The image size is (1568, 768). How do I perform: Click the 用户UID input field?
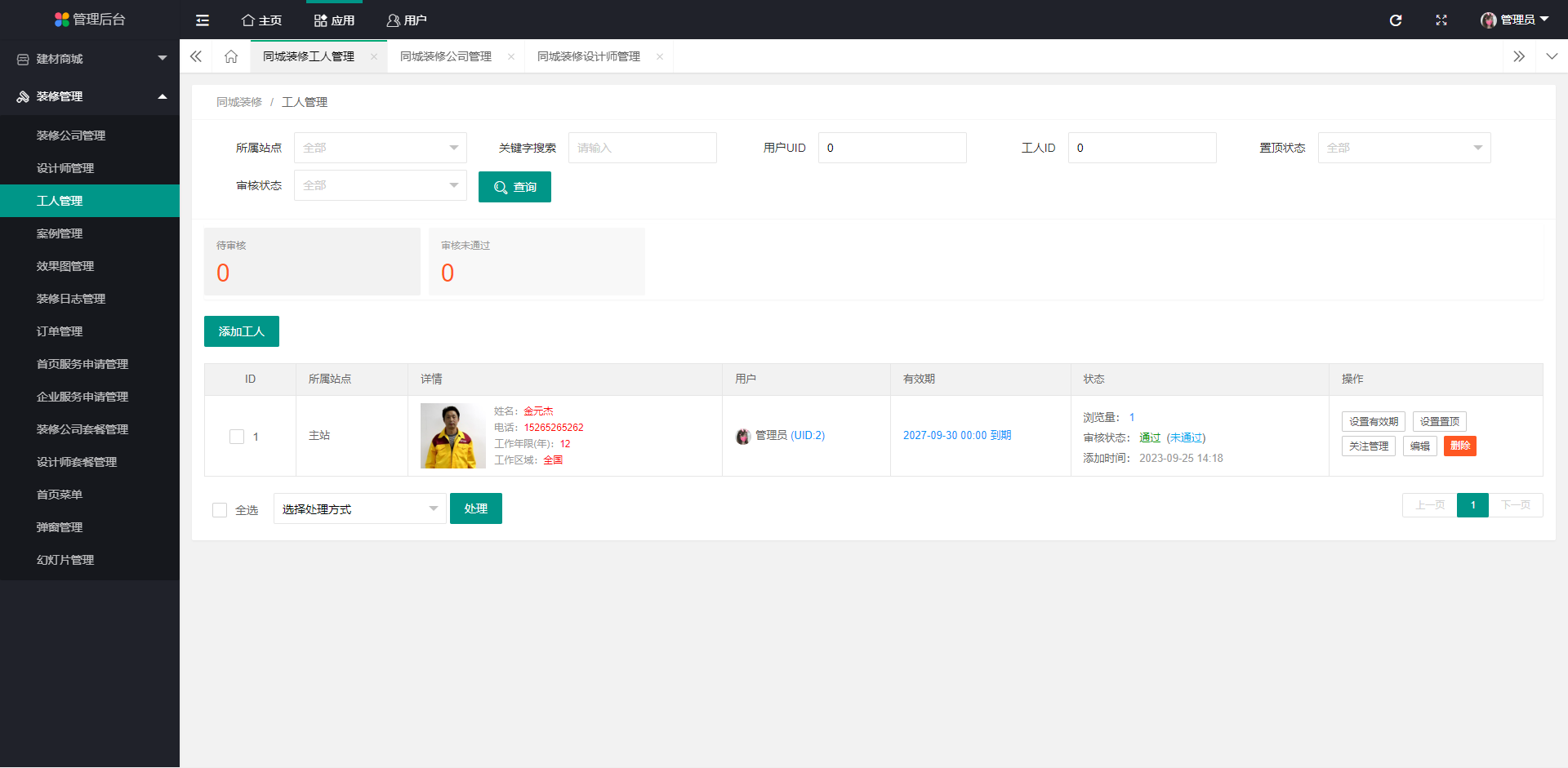pyautogui.click(x=893, y=148)
